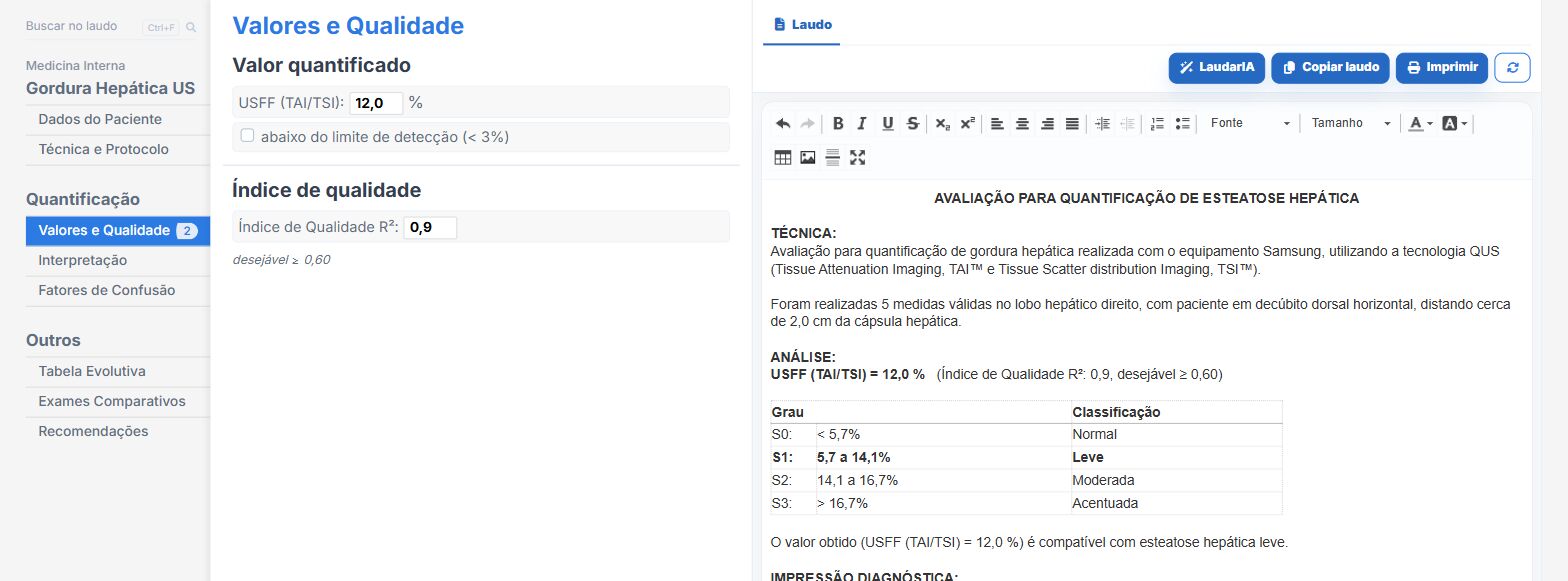Open Exames Comparativos section
Image resolution: width=1568 pixels, height=581 pixels.
(x=118, y=401)
